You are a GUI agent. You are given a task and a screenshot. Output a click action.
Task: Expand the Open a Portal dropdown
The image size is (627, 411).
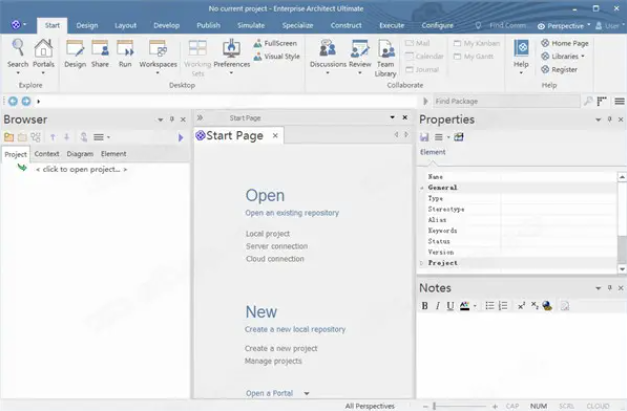tap(307, 394)
